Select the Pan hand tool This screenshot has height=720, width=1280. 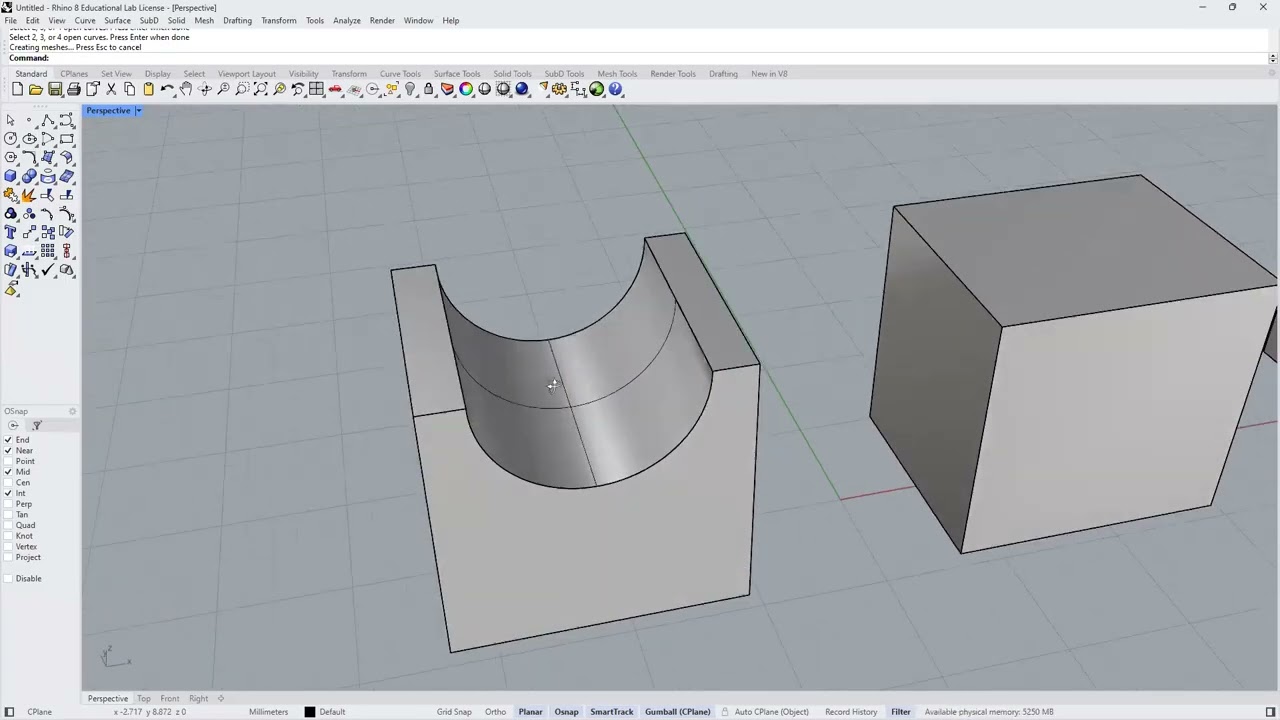186,89
